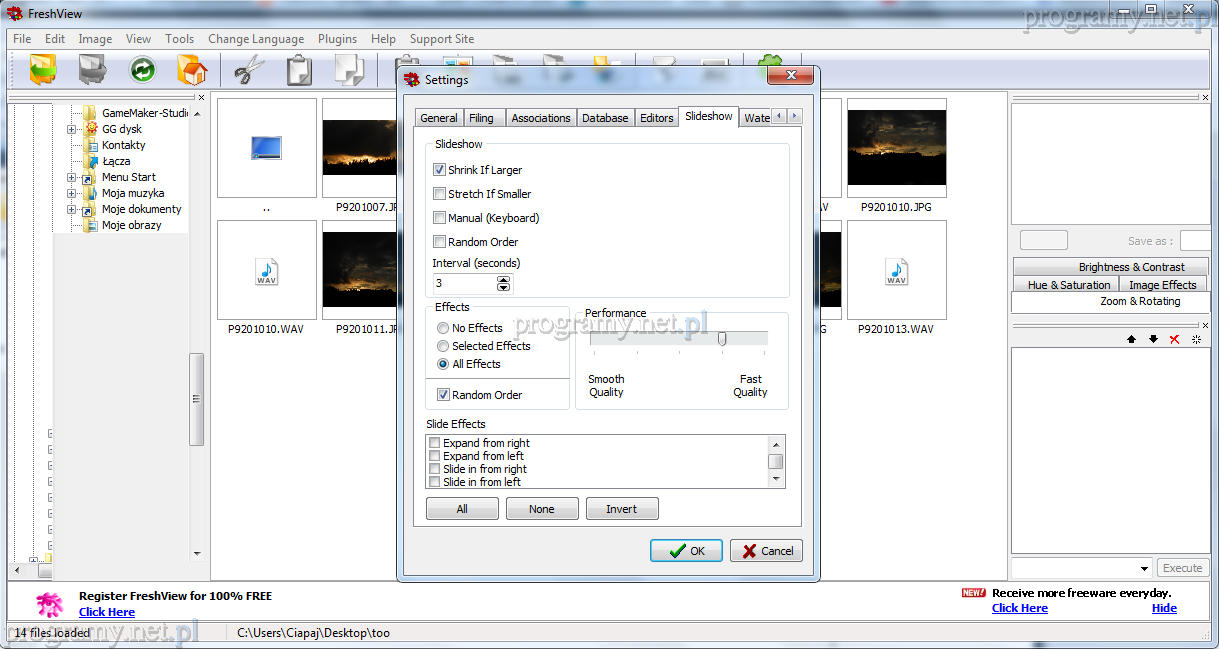Click the green arrow folder back icon
This screenshot has height=649, width=1219.
coord(42,70)
